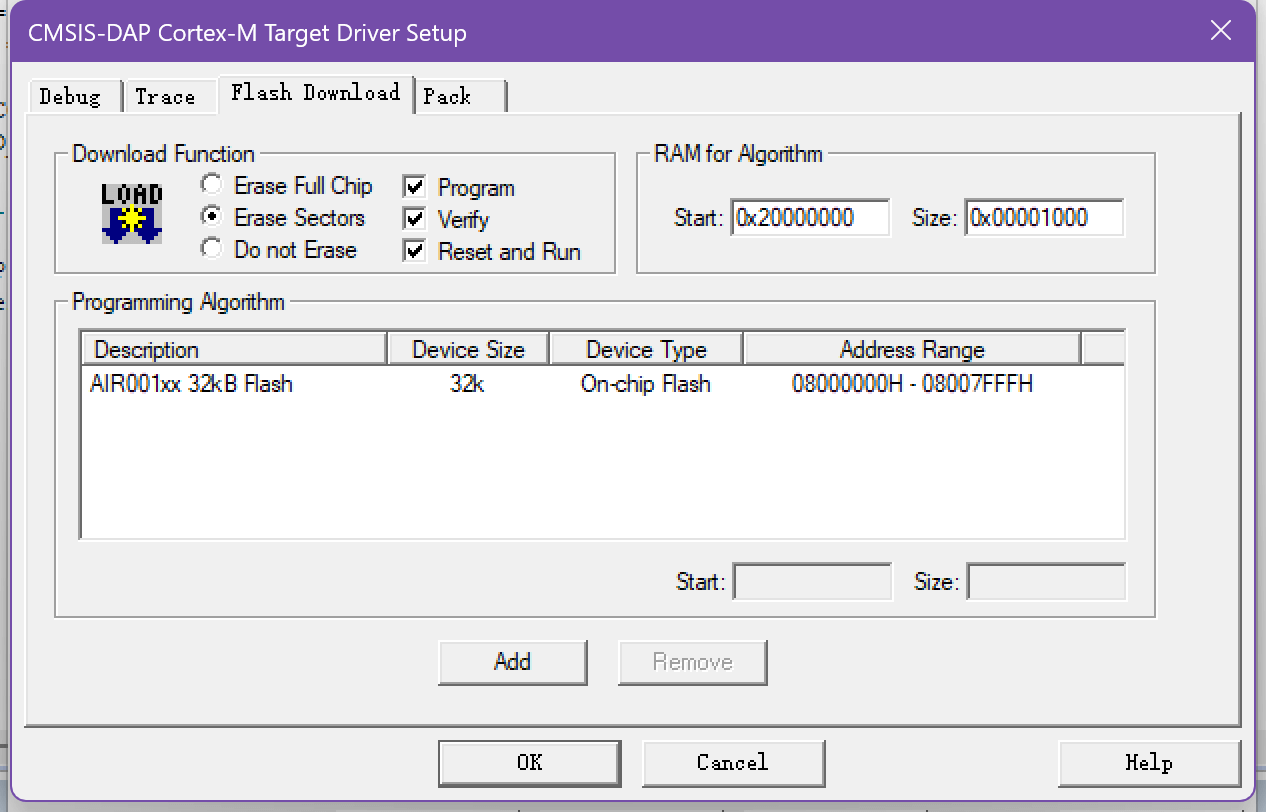
Task: Click the RAM for Algorithm Start field
Action: coord(810,218)
